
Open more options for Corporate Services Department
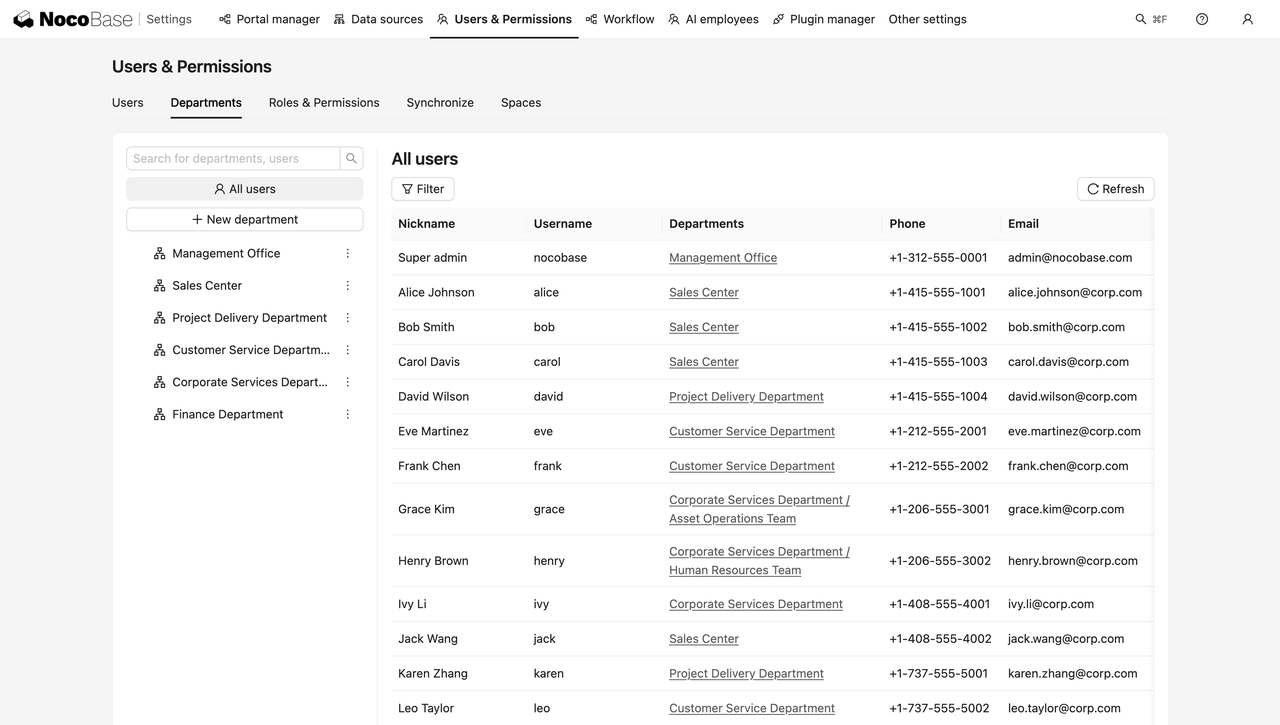click(x=348, y=382)
